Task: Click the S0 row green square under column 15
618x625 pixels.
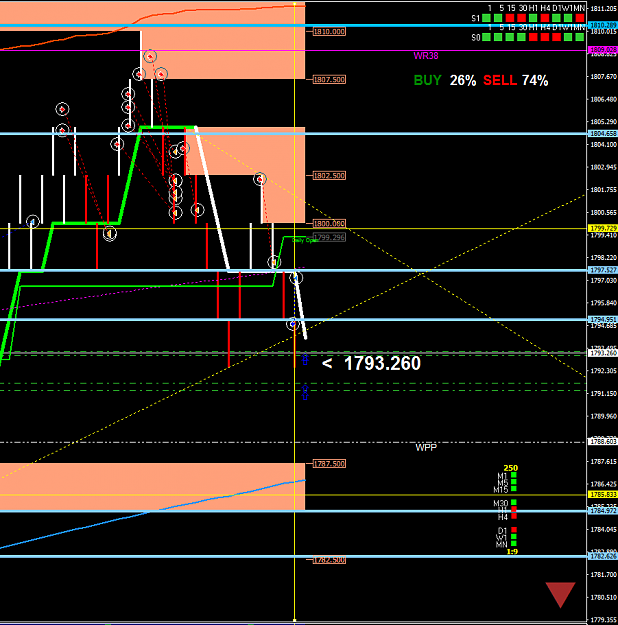Action: [510, 37]
